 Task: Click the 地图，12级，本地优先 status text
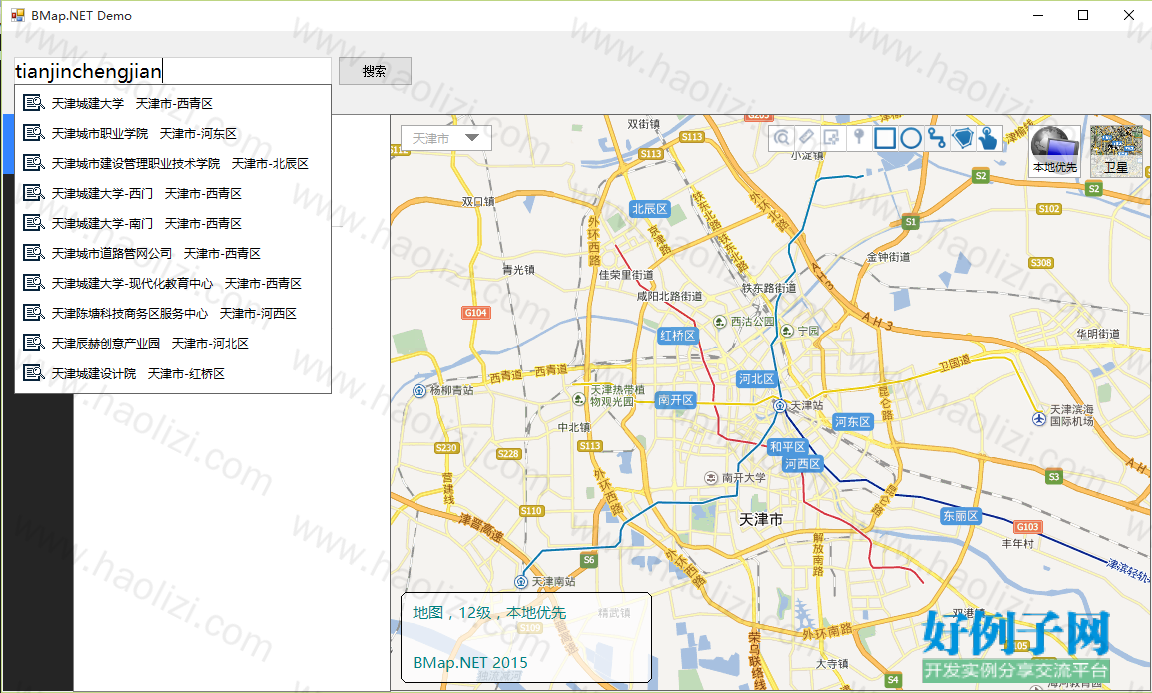(x=489, y=613)
